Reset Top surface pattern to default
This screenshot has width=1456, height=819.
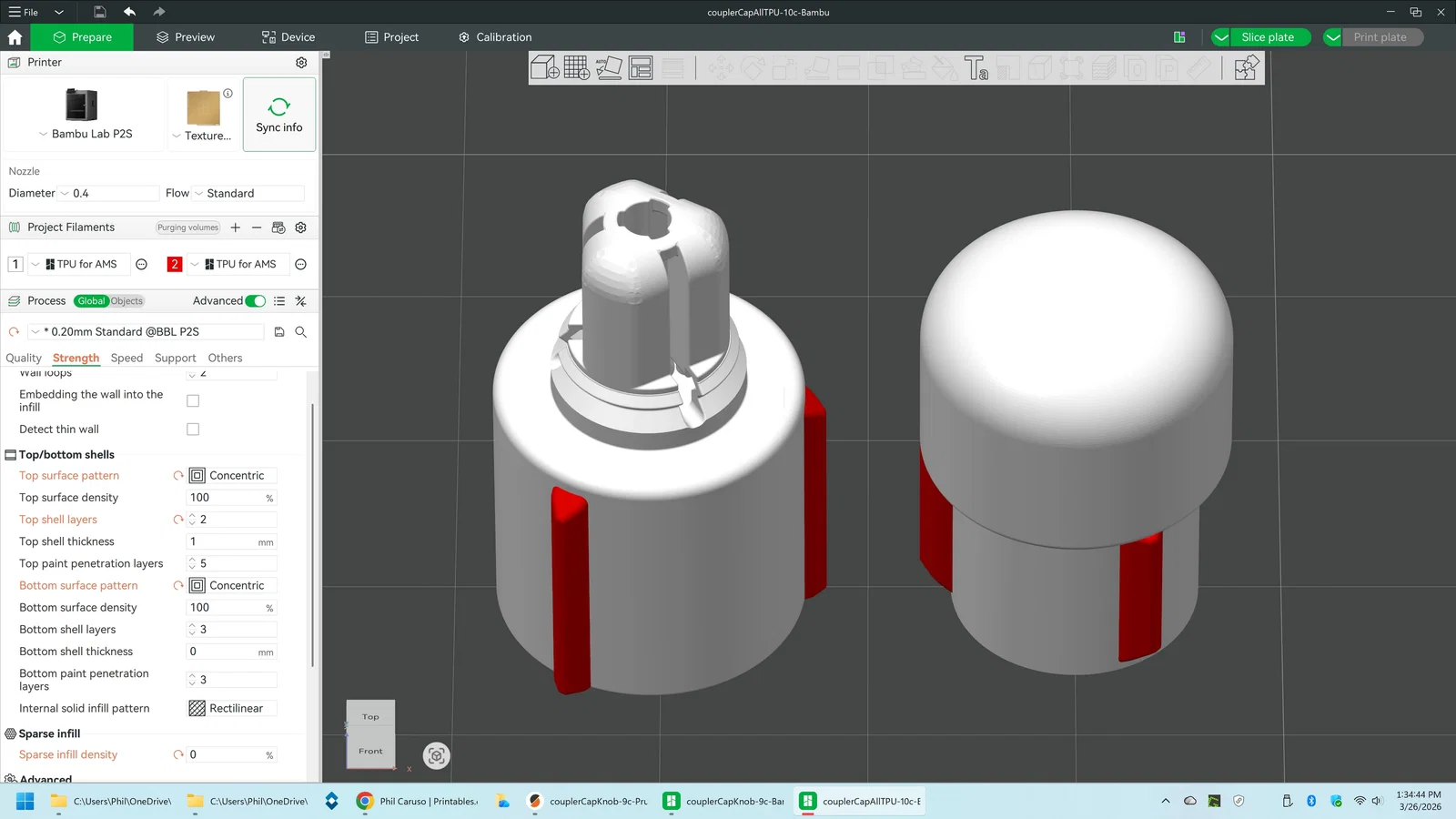click(178, 476)
